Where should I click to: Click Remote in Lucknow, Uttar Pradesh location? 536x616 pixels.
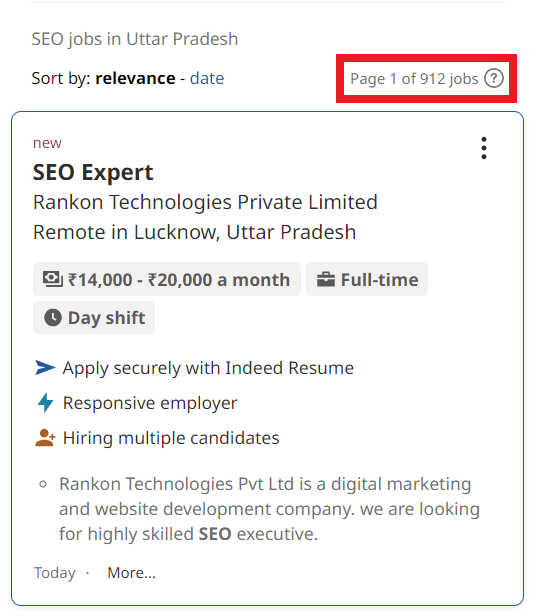click(195, 232)
